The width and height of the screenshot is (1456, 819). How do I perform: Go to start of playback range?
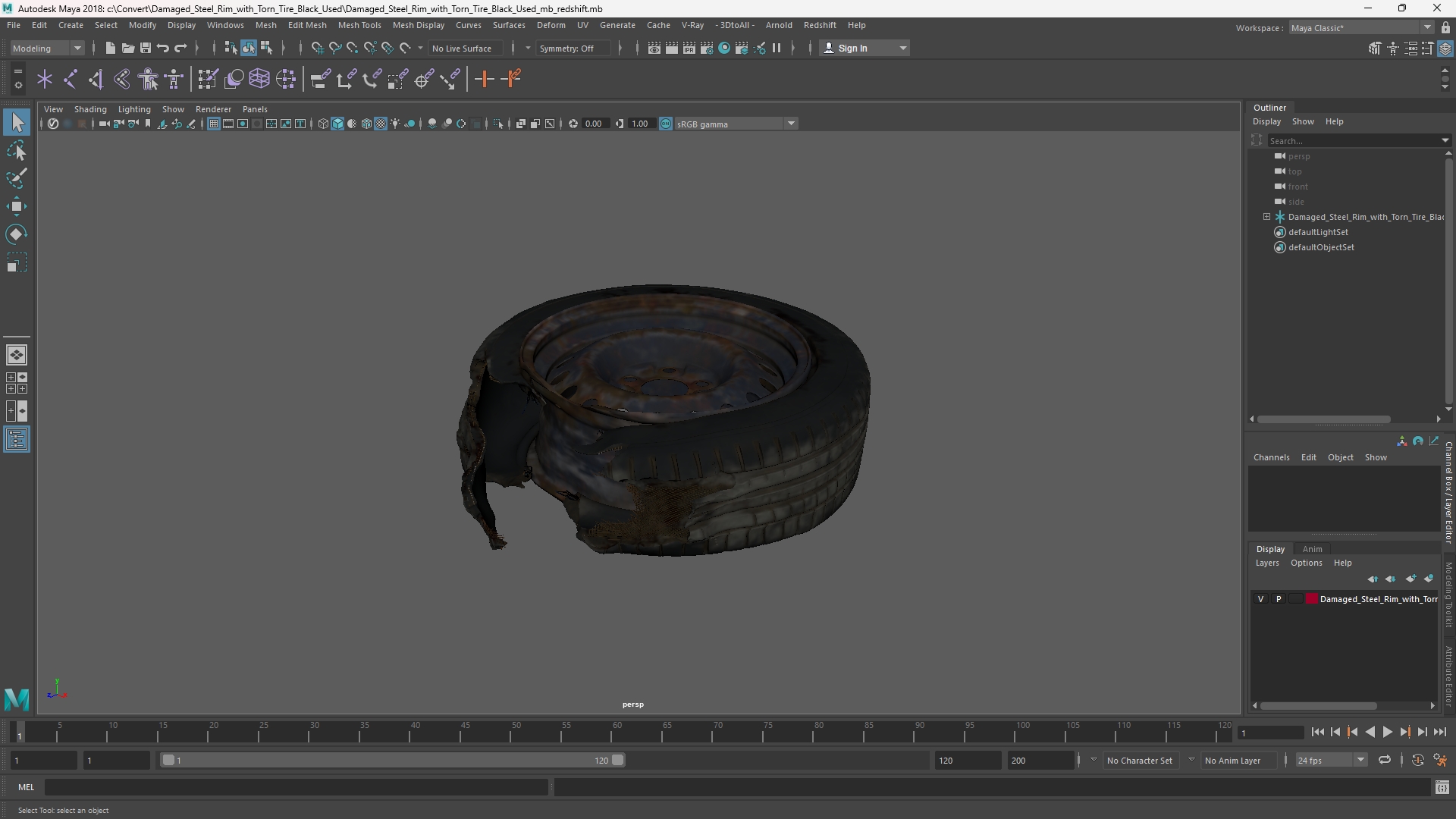coord(1317,732)
